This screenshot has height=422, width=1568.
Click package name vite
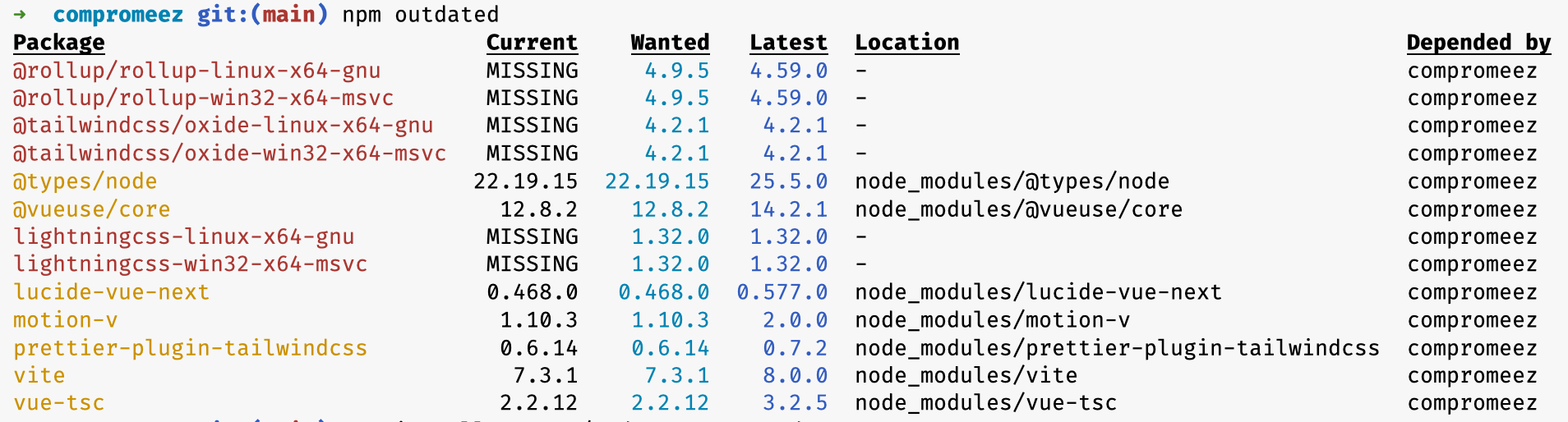tap(39, 375)
